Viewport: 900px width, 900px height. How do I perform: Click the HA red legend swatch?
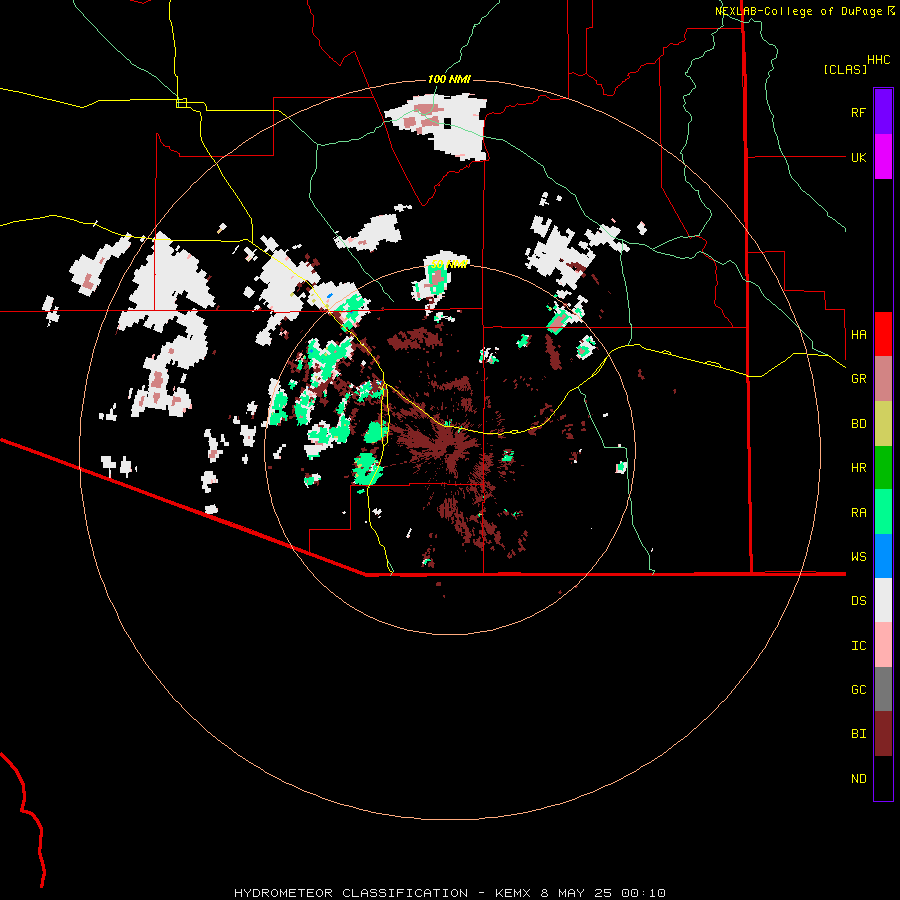pyautogui.click(x=883, y=334)
